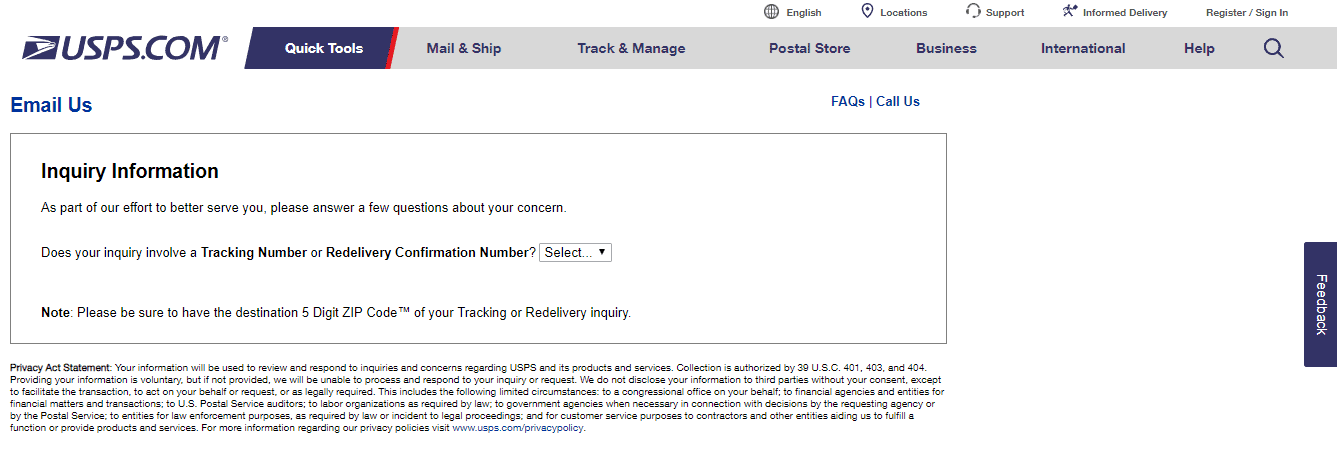Click the Locations pin icon
This screenshot has width=1337, height=449.
click(867, 11)
